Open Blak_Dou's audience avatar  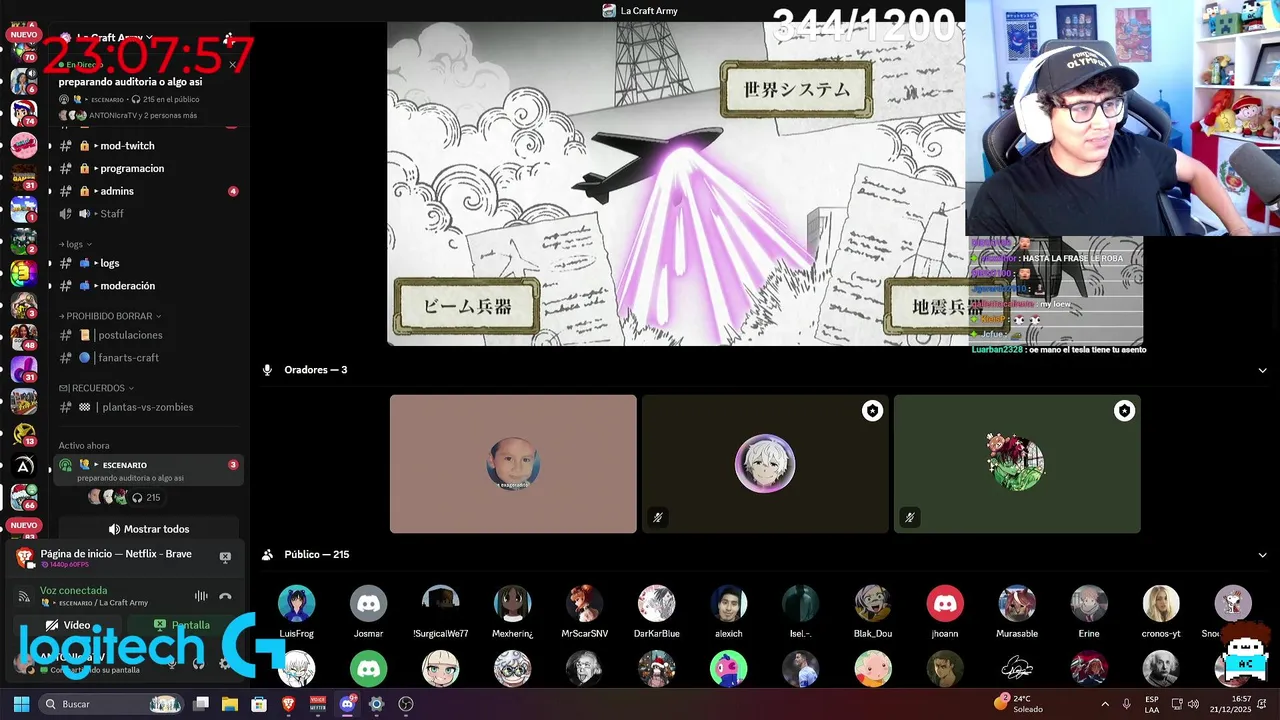873,604
